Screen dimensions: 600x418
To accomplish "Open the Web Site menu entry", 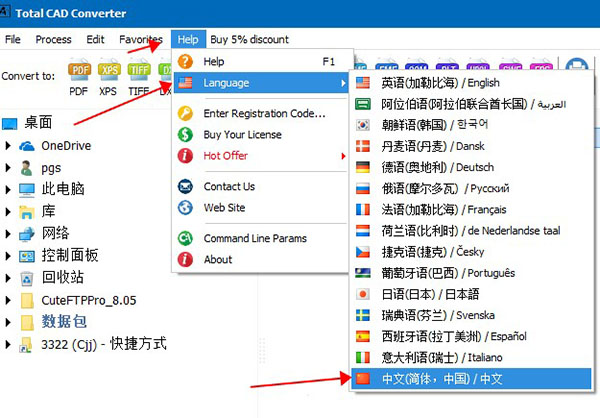I will click(224, 207).
